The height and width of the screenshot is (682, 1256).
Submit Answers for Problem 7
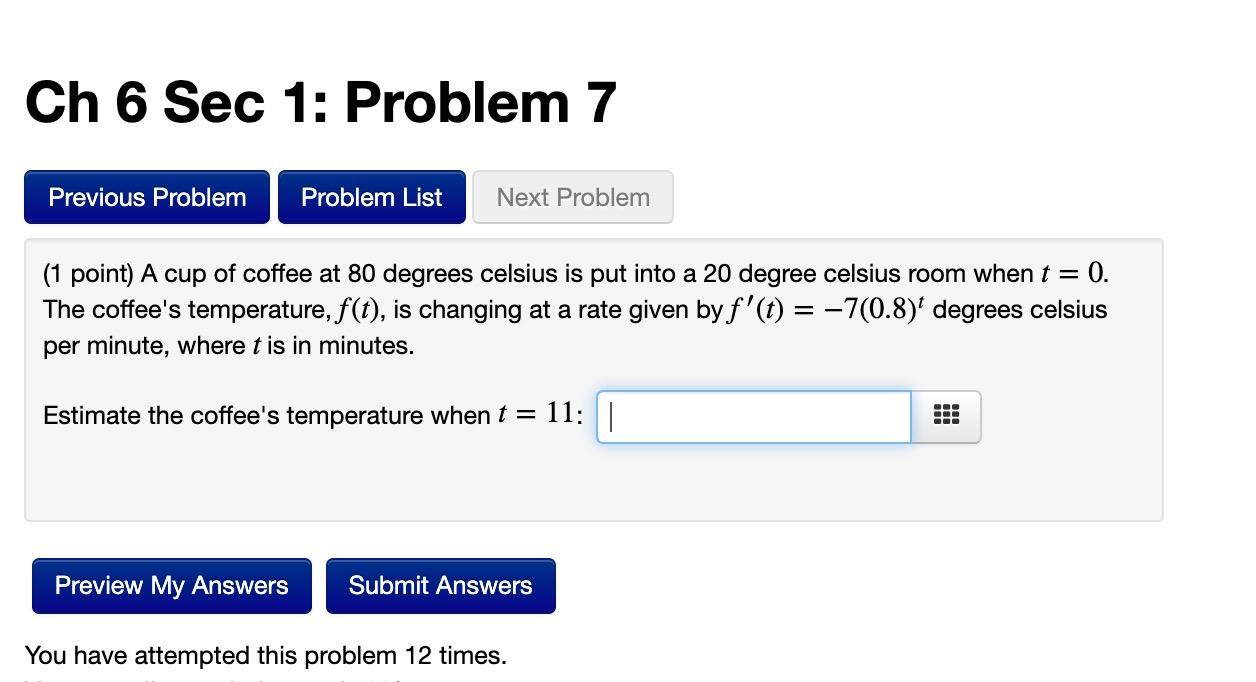pyautogui.click(x=440, y=585)
